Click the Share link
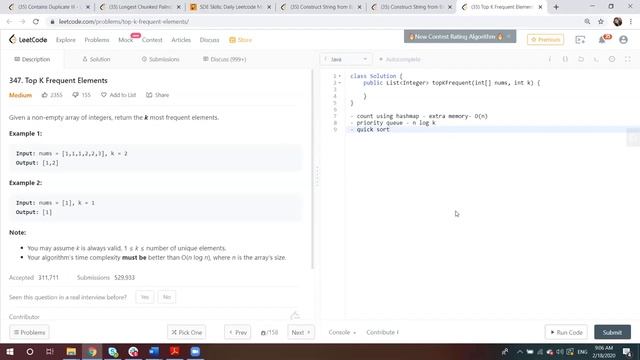This screenshot has width=640, height=360. tap(157, 95)
